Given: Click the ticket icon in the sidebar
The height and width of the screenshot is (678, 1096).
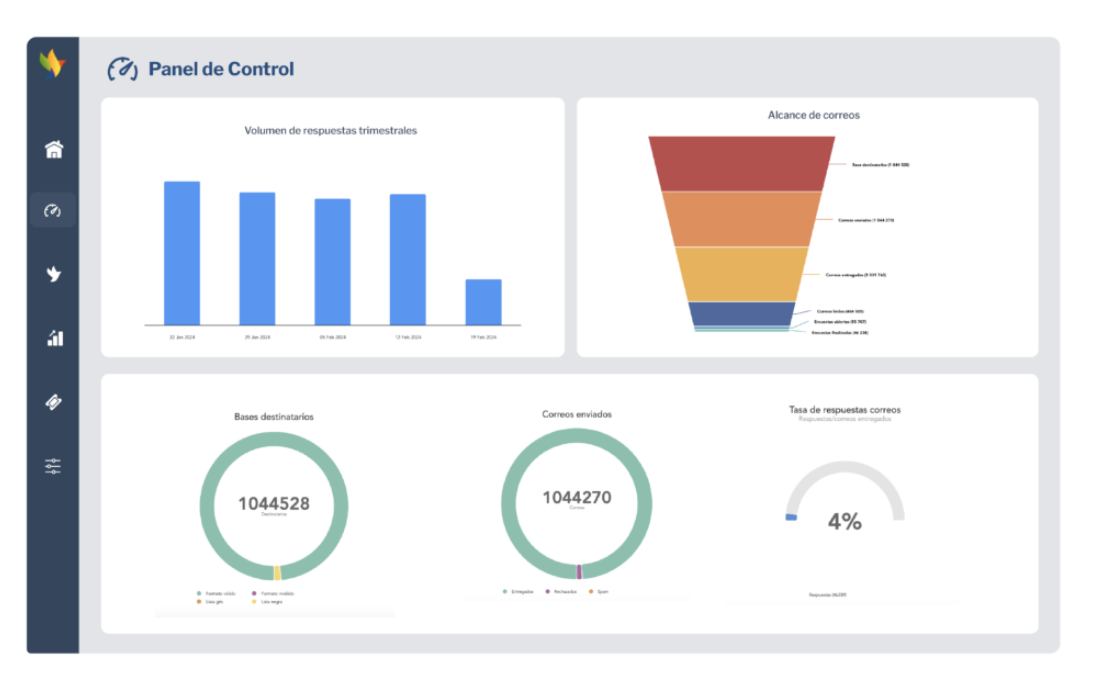Looking at the screenshot, I should pos(54,402).
